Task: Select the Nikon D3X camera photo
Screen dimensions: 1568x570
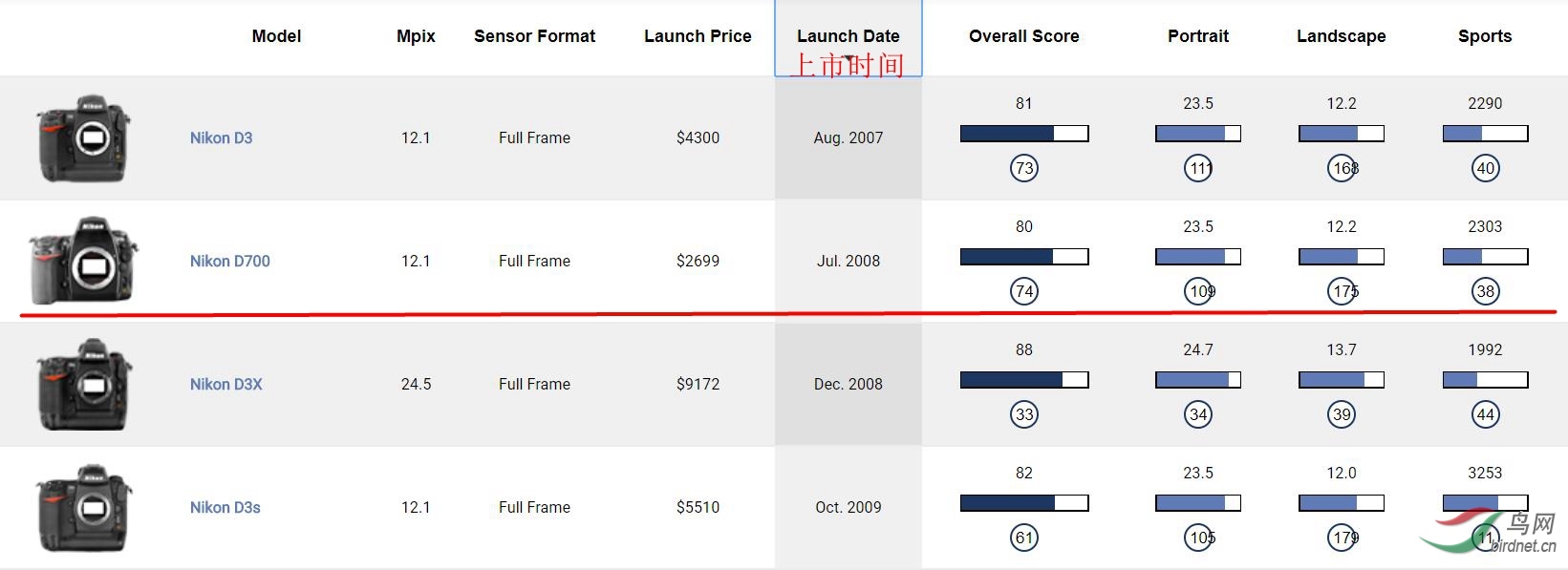Action: (84, 384)
